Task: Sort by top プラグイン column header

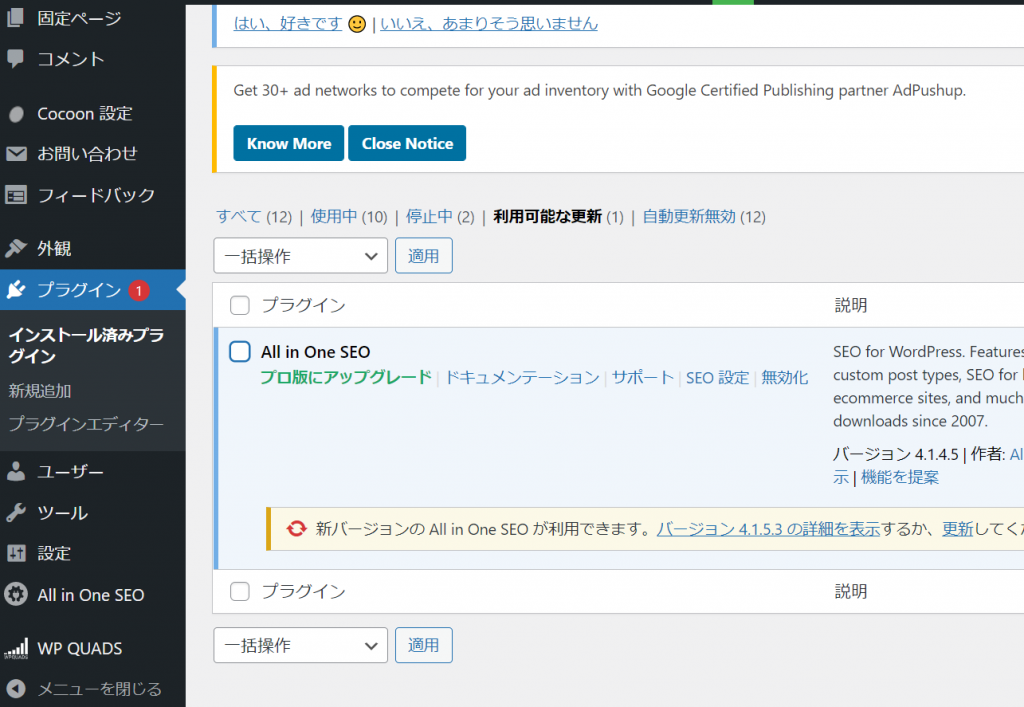Action: click(304, 305)
